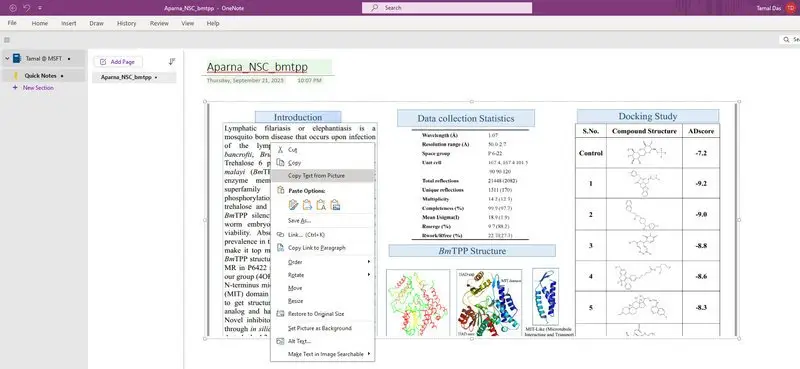Select the Aparna_NSC_bmtpp page in list
This screenshot has width=800, height=369.
(134, 78)
